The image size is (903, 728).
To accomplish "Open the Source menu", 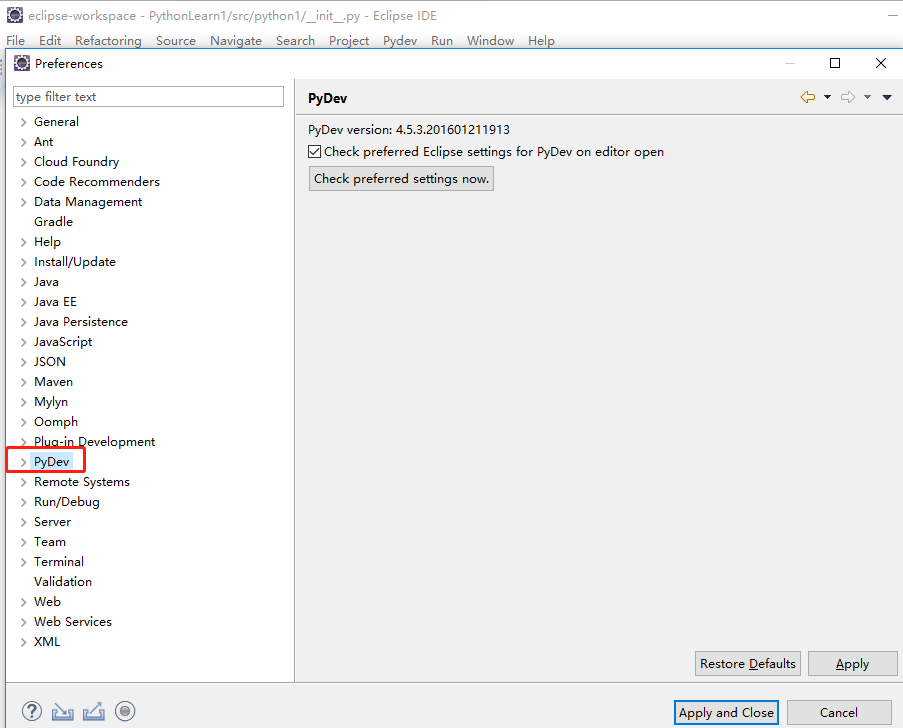I will [x=176, y=40].
